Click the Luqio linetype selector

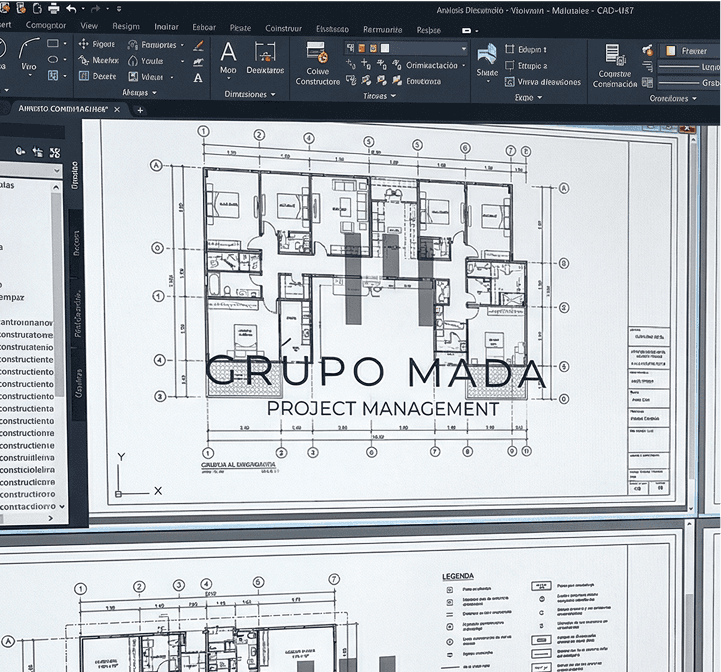coord(689,67)
